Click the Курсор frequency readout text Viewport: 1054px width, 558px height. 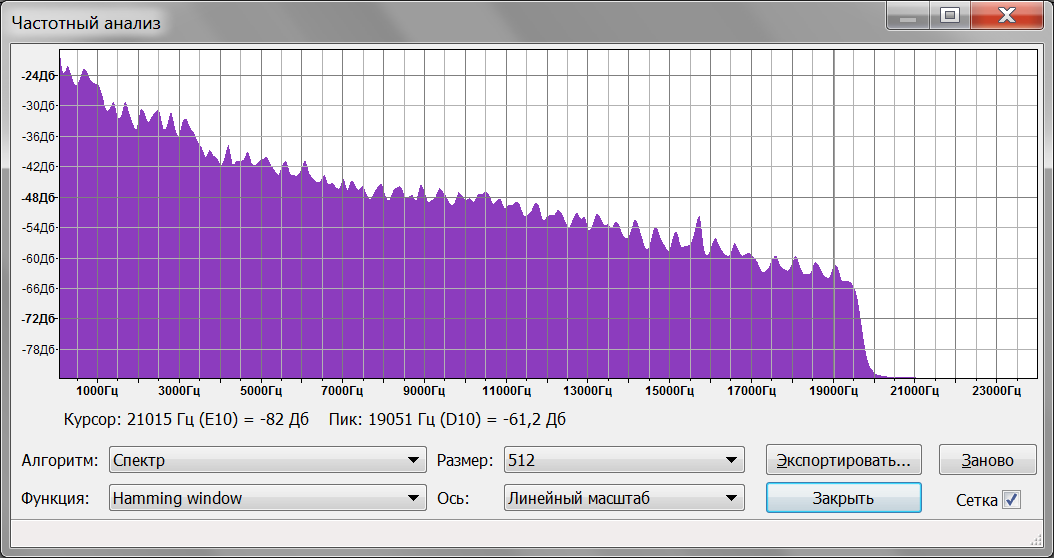pos(186,420)
